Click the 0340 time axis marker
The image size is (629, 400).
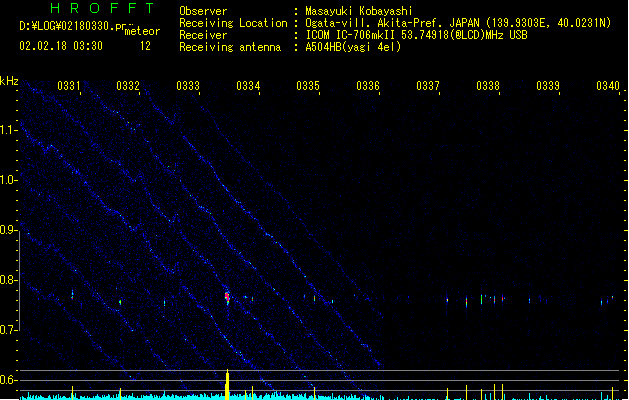(608, 86)
